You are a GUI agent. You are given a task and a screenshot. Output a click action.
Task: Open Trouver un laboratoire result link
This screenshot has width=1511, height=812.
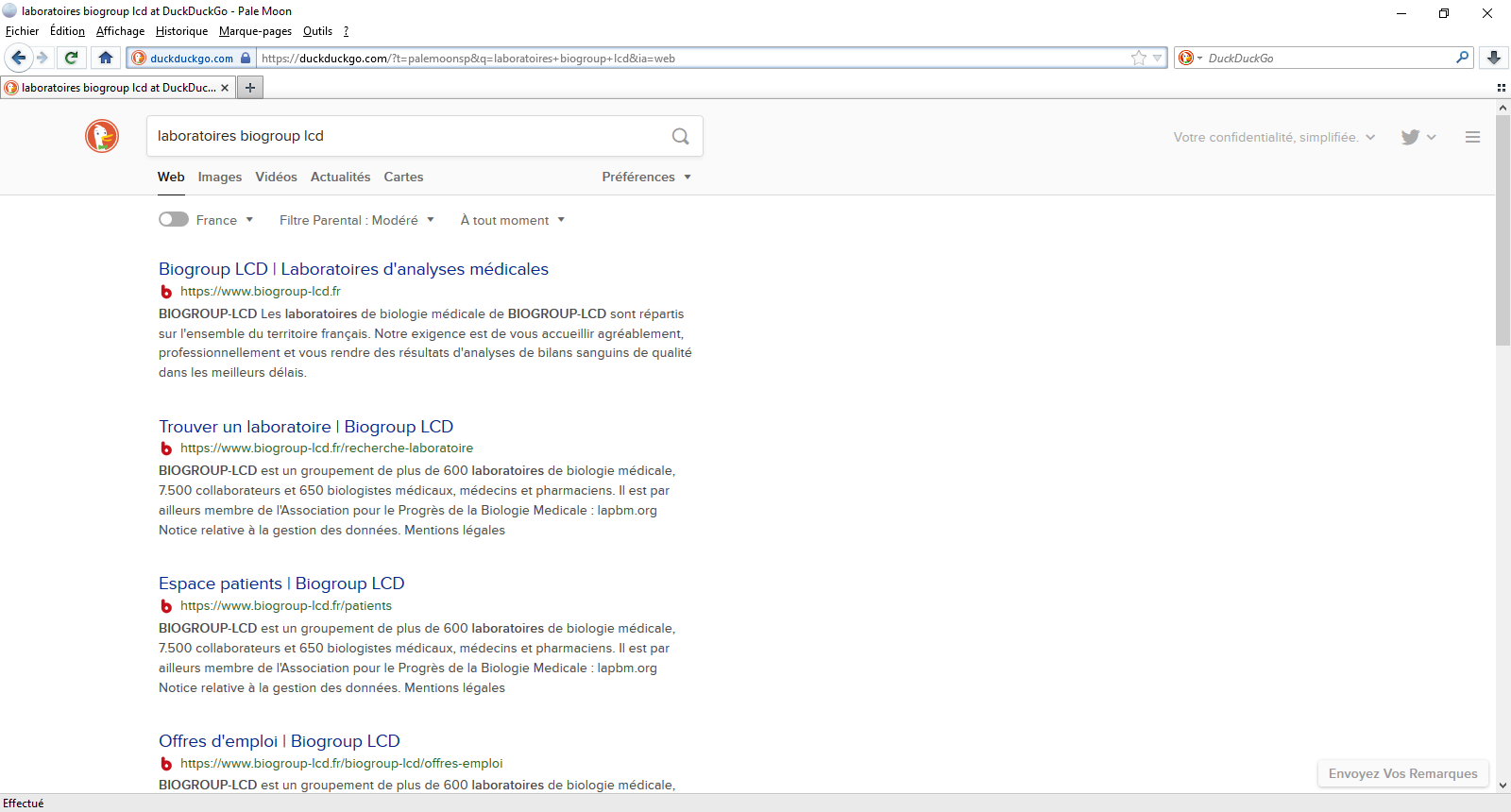(306, 427)
